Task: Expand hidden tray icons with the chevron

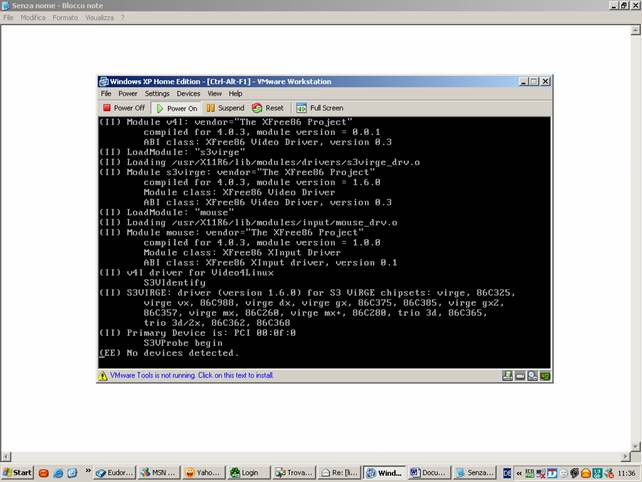Action: pyautogui.click(x=519, y=473)
